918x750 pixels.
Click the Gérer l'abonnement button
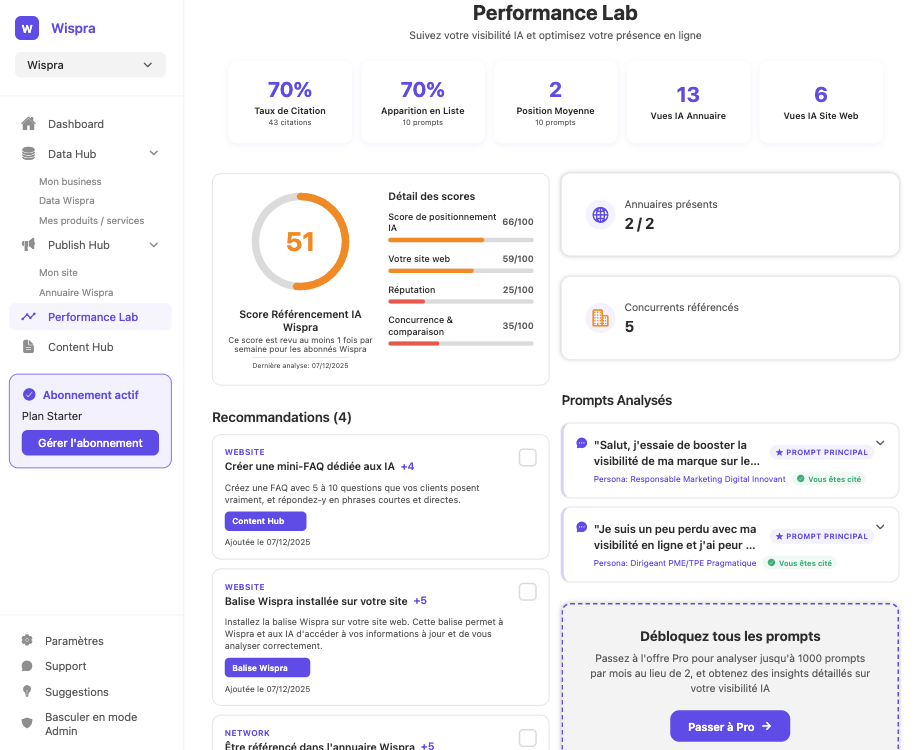click(x=90, y=443)
